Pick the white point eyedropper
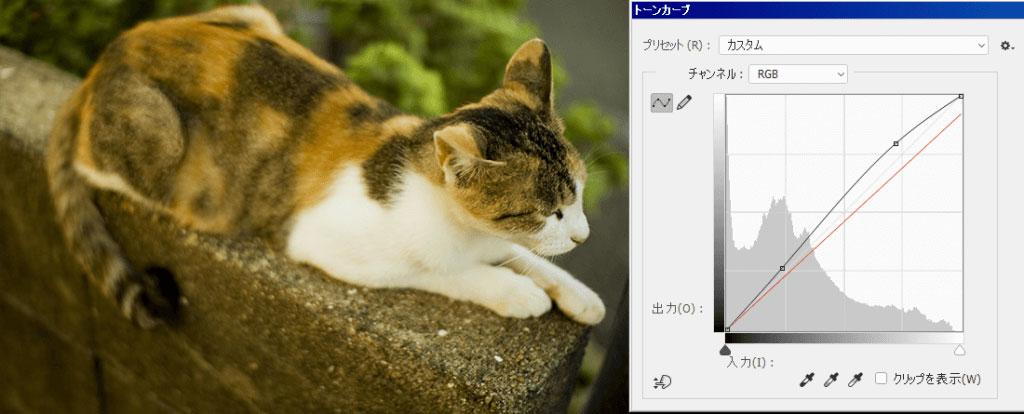The height and width of the screenshot is (414, 1024). click(855, 379)
